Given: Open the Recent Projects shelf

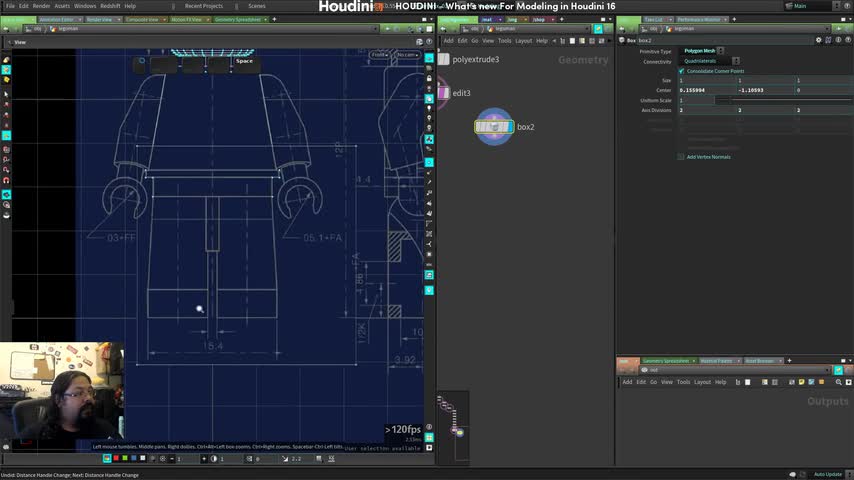Looking at the screenshot, I should 204,6.
